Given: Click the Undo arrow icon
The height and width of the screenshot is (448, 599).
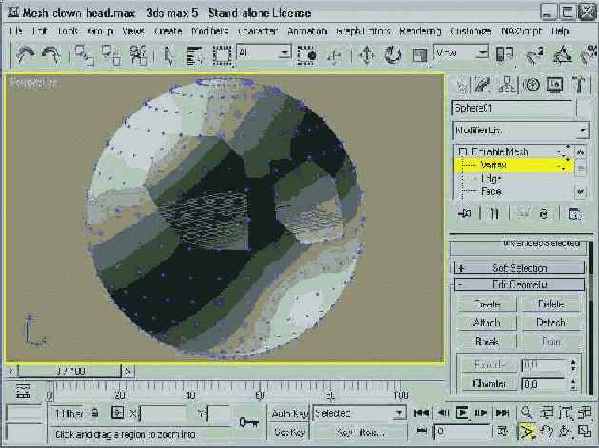Looking at the screenshot, I should tap(25, 55).
